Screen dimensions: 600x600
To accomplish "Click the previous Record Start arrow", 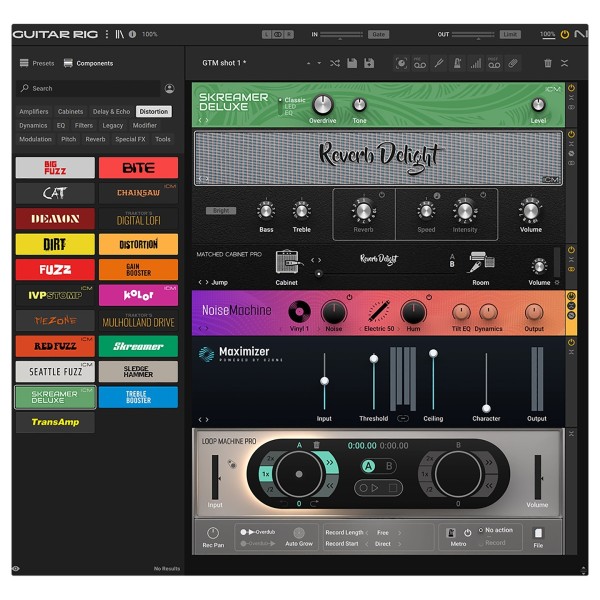I will 367,544.
